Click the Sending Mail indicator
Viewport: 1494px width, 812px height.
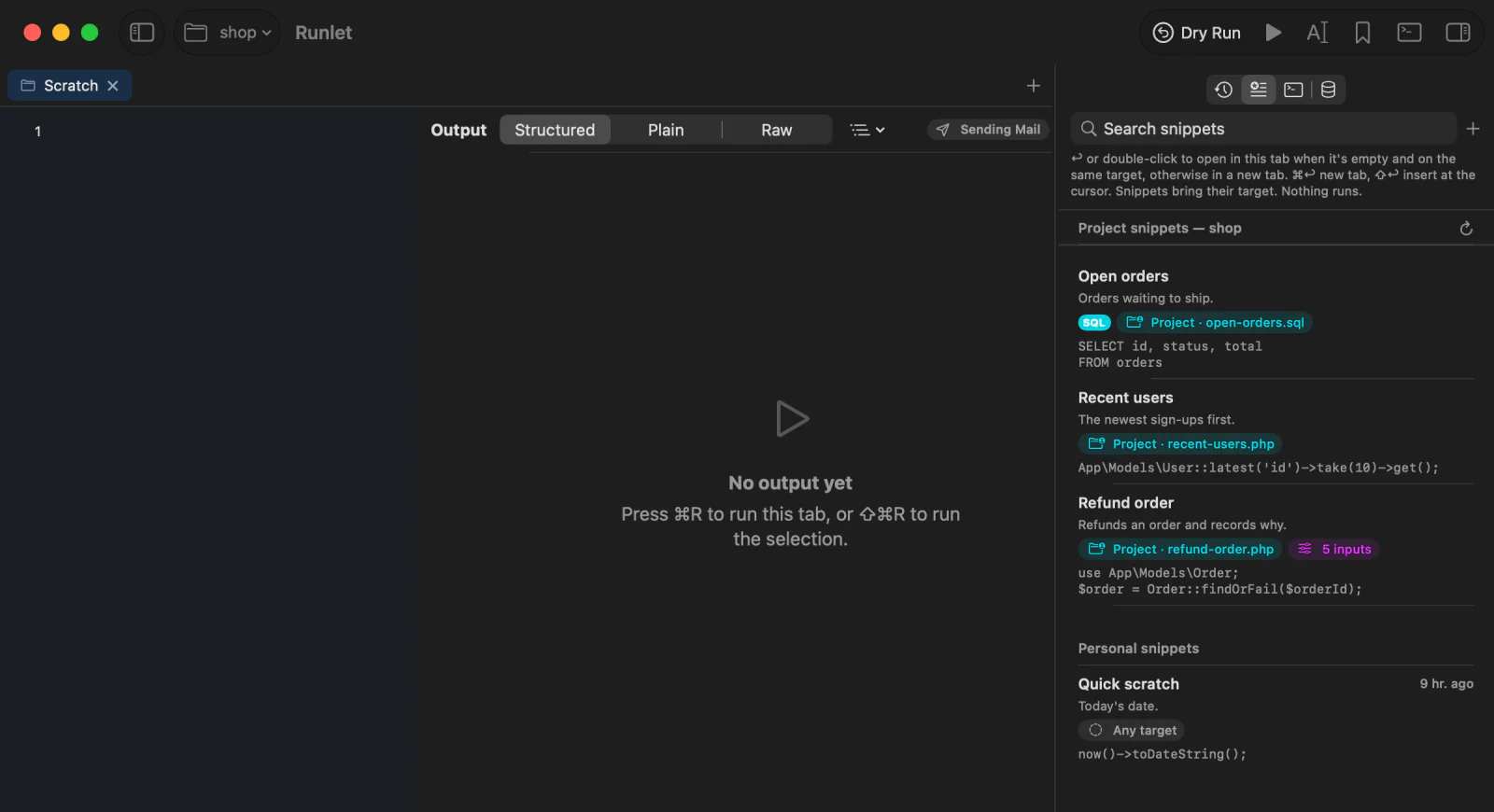click(x=988, y=130)
